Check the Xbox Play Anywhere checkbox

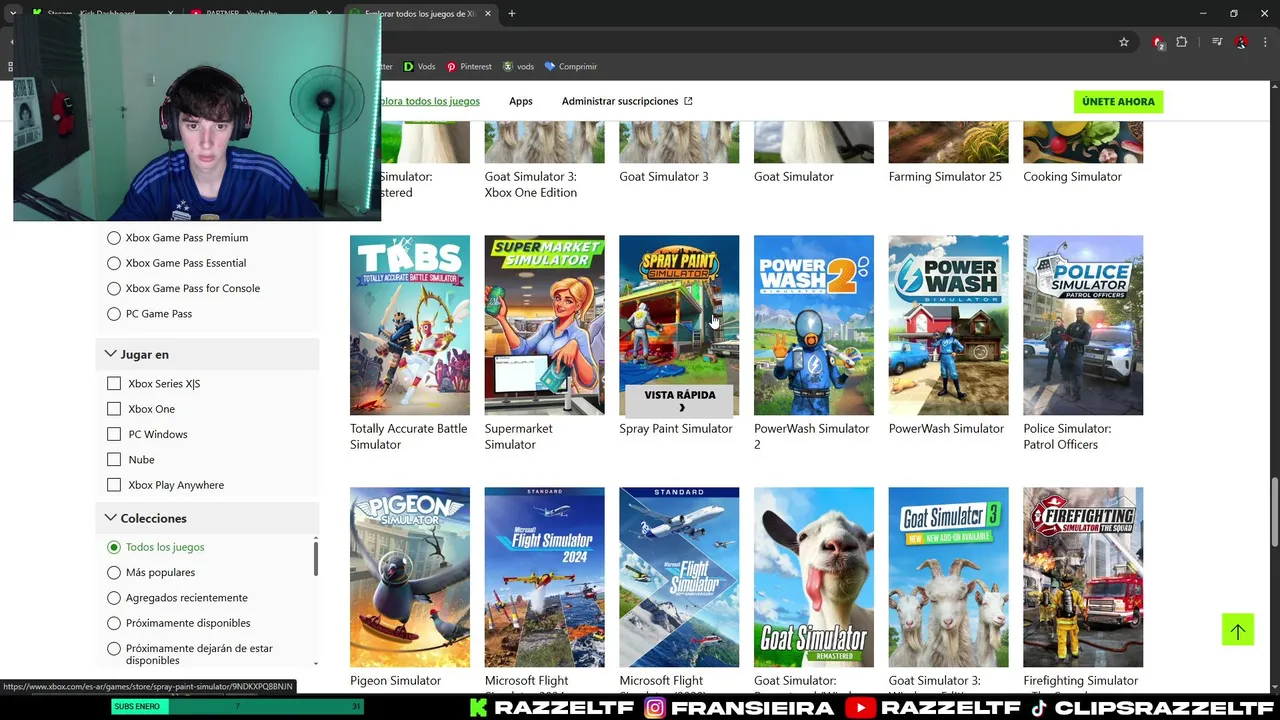pyautogui.click(x=114, y=485)
